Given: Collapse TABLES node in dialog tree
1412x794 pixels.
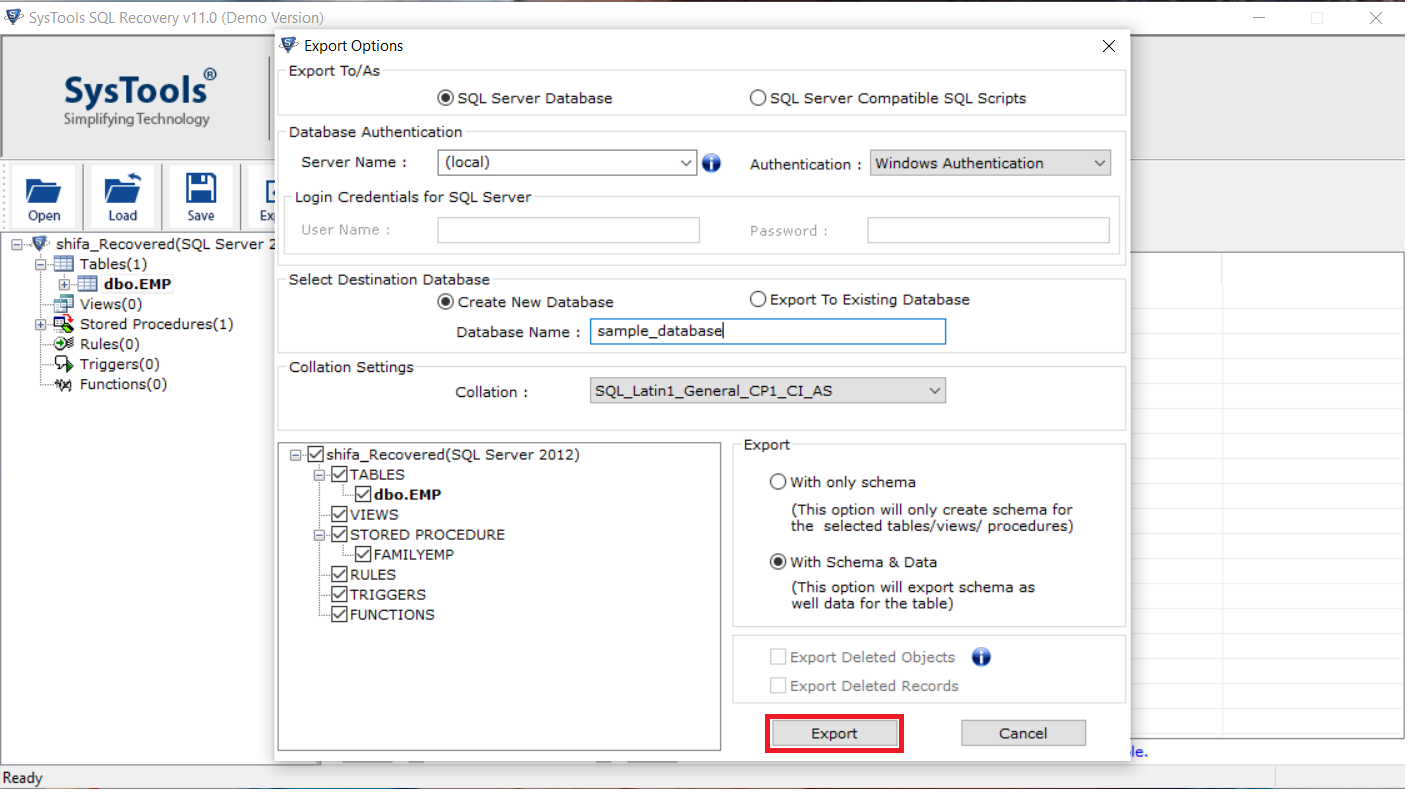Looking at the screenshot, I should pos(320,475).
